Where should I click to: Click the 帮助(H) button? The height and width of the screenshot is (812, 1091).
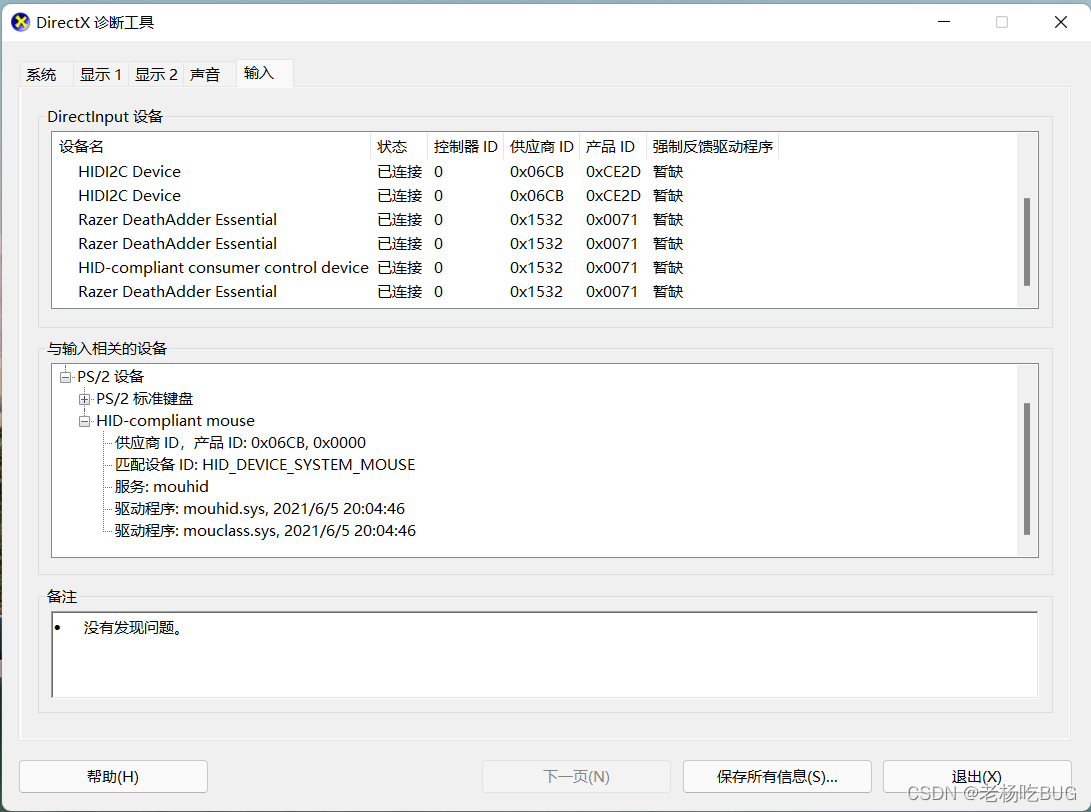tap(113, 777)
